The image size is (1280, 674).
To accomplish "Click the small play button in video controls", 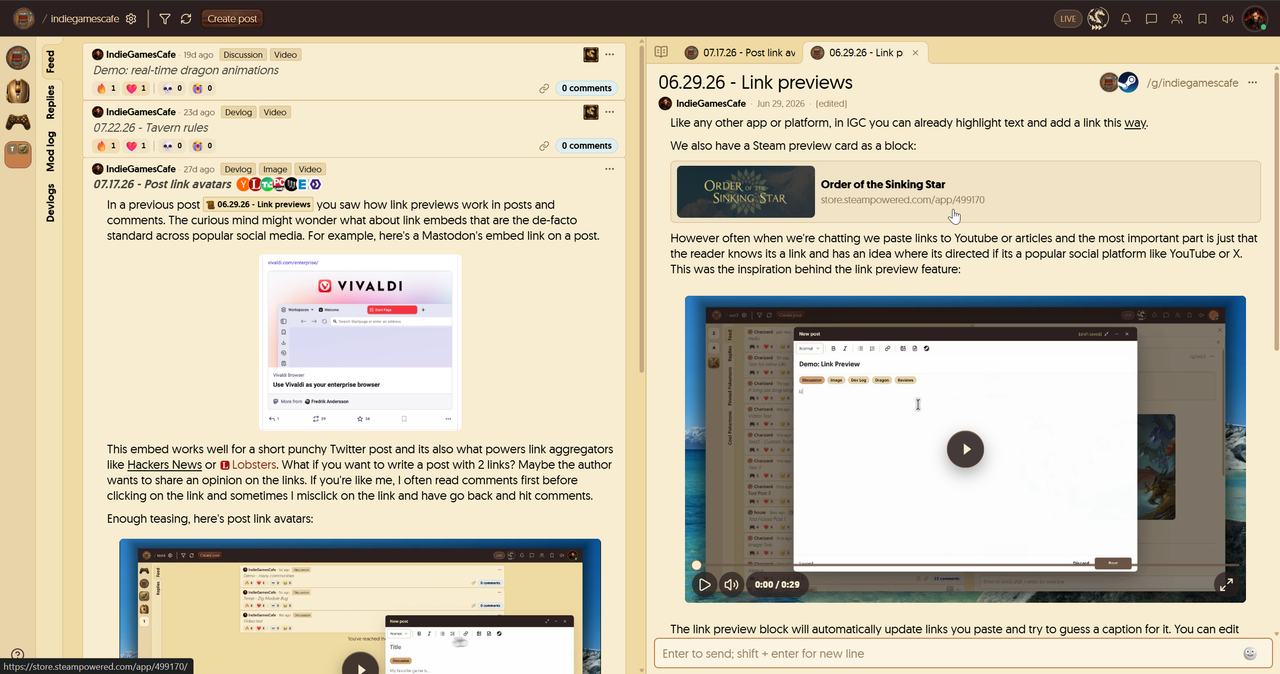I will 705,584.
